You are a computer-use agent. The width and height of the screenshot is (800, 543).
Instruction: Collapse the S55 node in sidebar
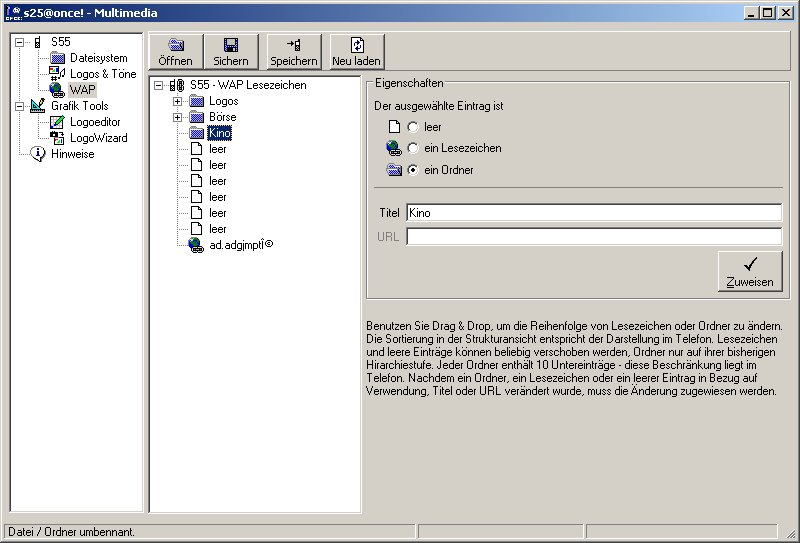(x=19, y=42)
